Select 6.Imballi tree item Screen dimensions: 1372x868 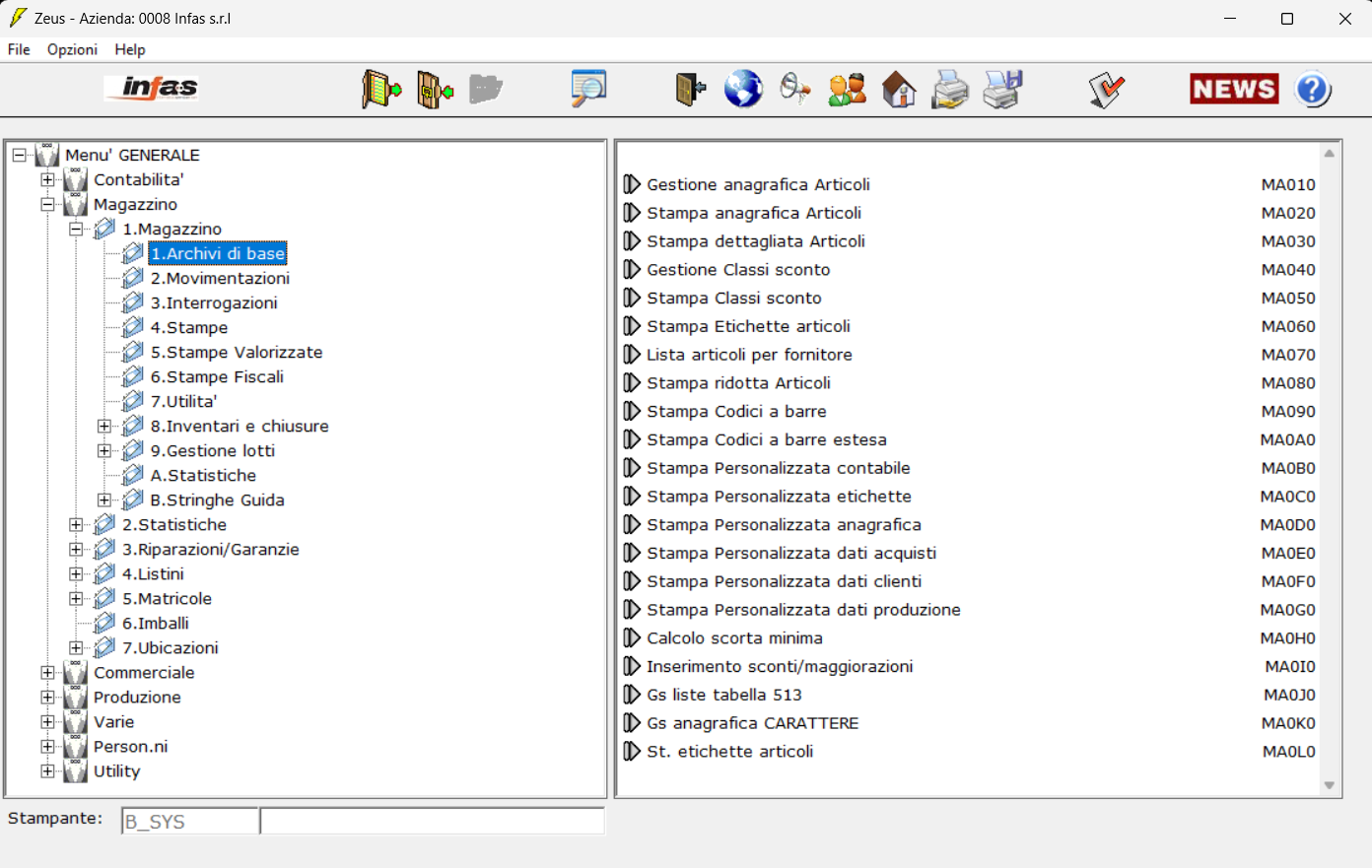click(x=156, y=623)
